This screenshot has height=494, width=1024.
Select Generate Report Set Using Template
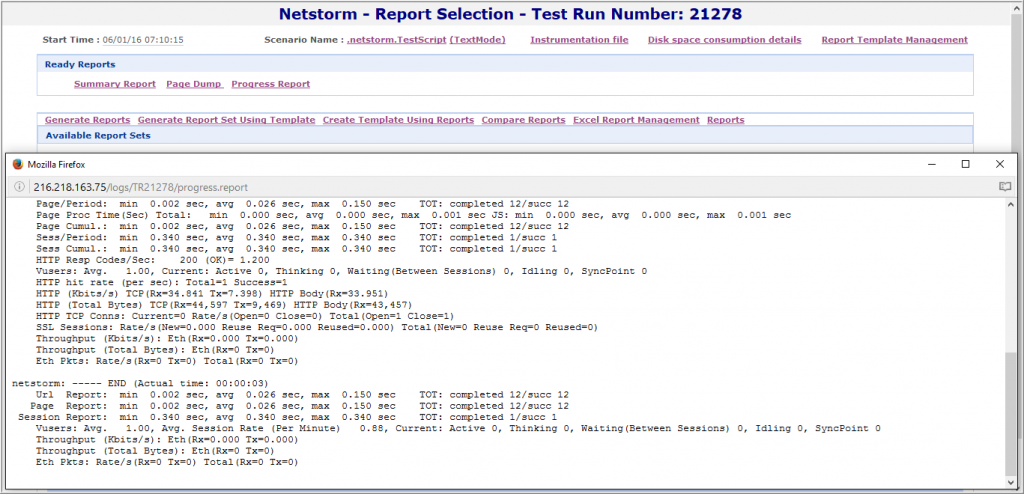tap(227, 120)
